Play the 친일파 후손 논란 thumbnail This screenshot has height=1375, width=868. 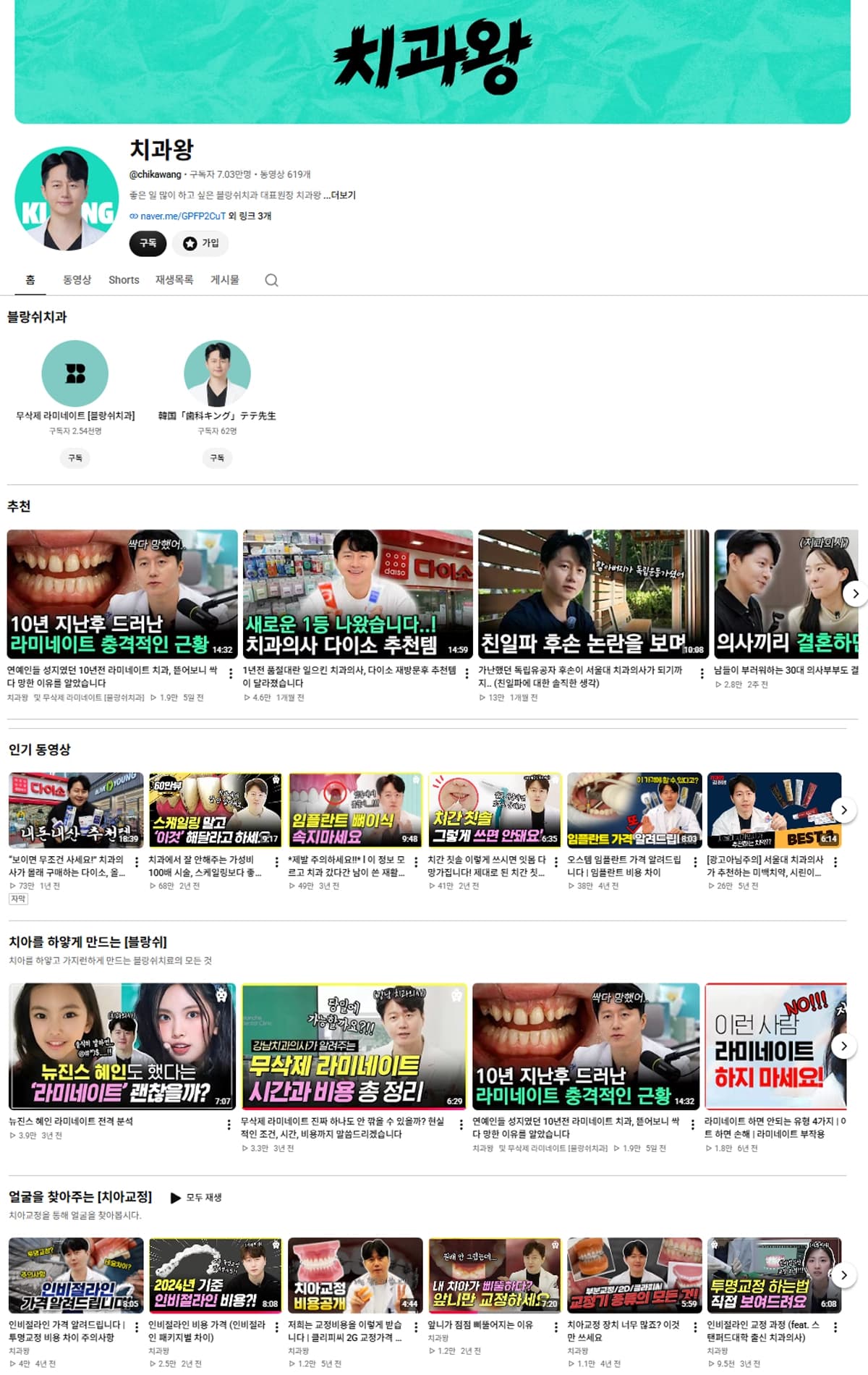coord(594,594)
